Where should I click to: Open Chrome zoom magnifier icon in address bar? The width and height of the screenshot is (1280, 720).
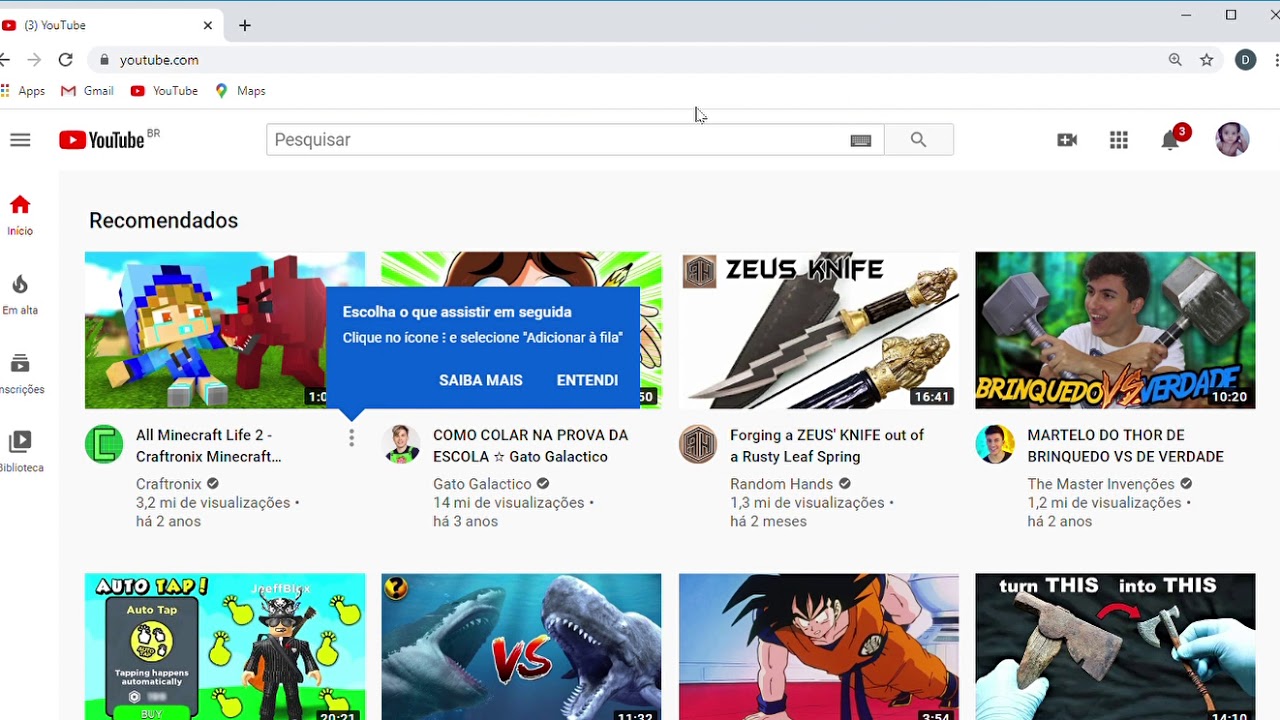tap(1175, 60)
